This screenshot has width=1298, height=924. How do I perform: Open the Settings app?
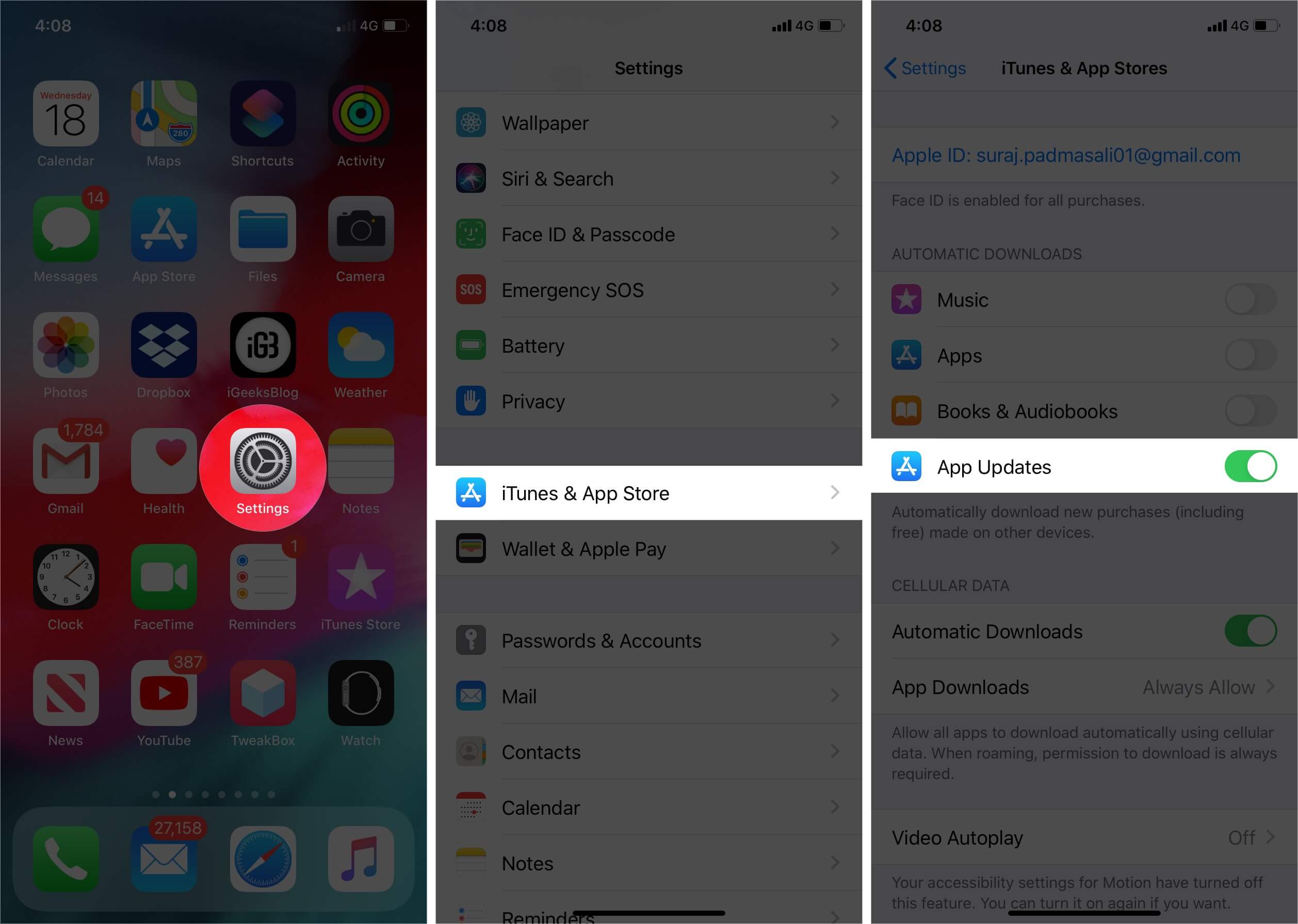(263, 467)
